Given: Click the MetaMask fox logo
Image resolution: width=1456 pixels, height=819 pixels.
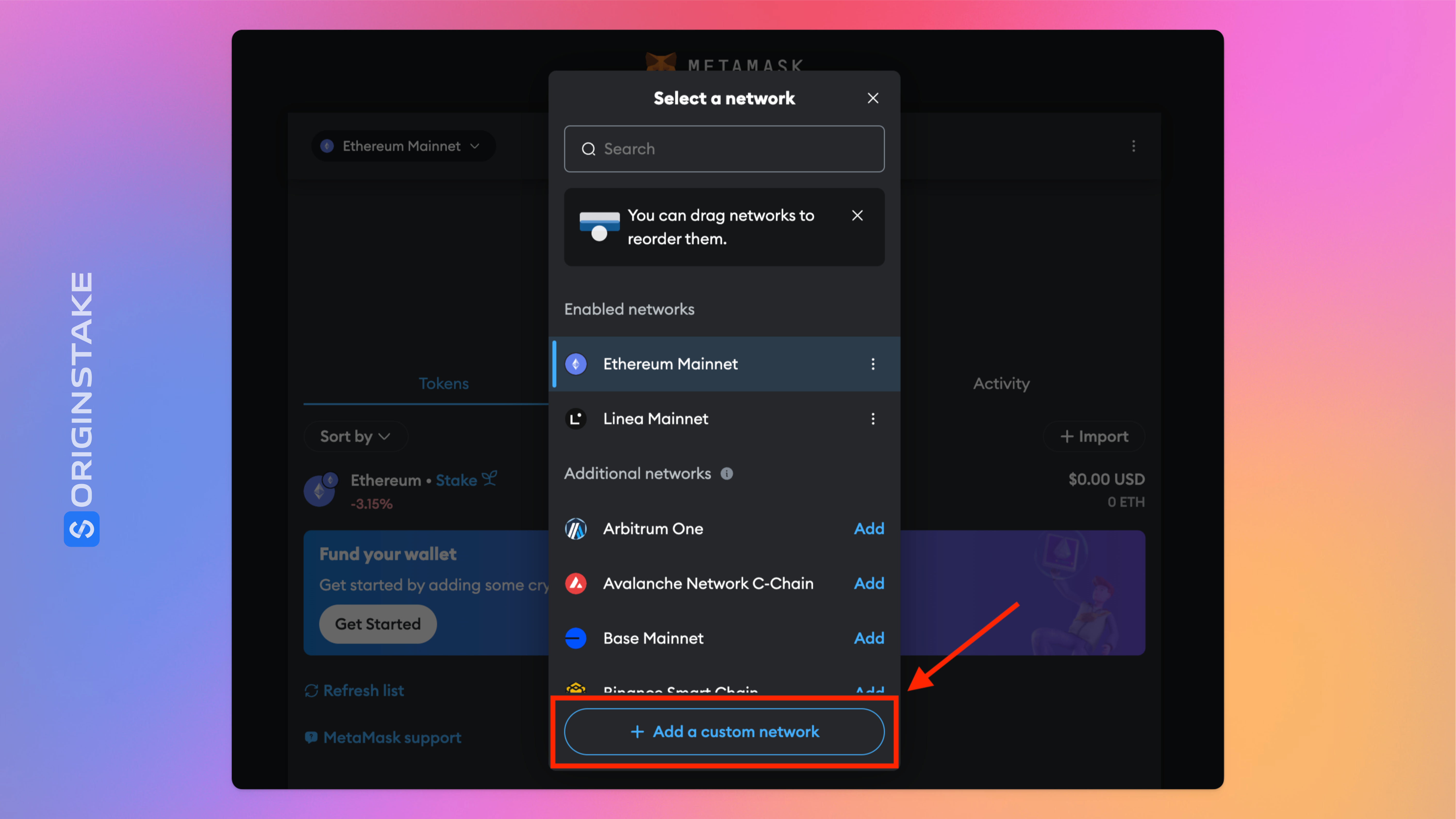Looking at the screenshot, I should coord(661,62).
